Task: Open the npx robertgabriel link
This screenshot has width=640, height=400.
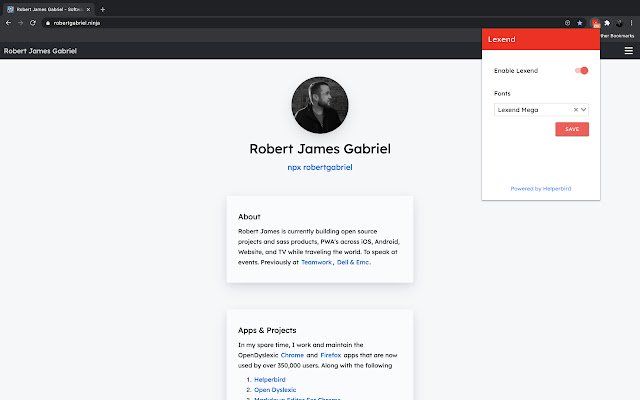Action: 320,167
